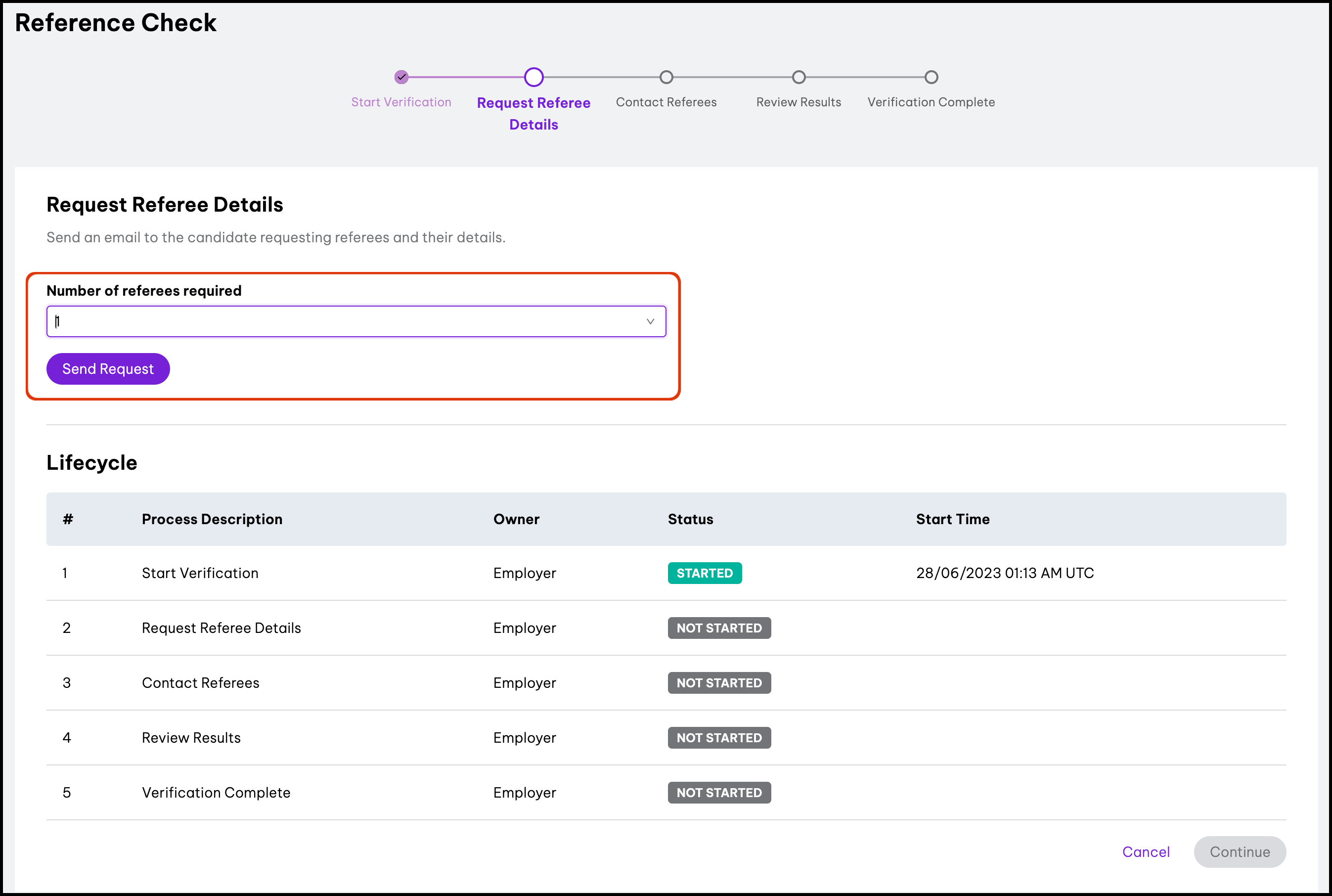Click NOT STARTED badge for Request Referee Details
This screenshot has height=896, width=1332.
(x=719, y=627)
